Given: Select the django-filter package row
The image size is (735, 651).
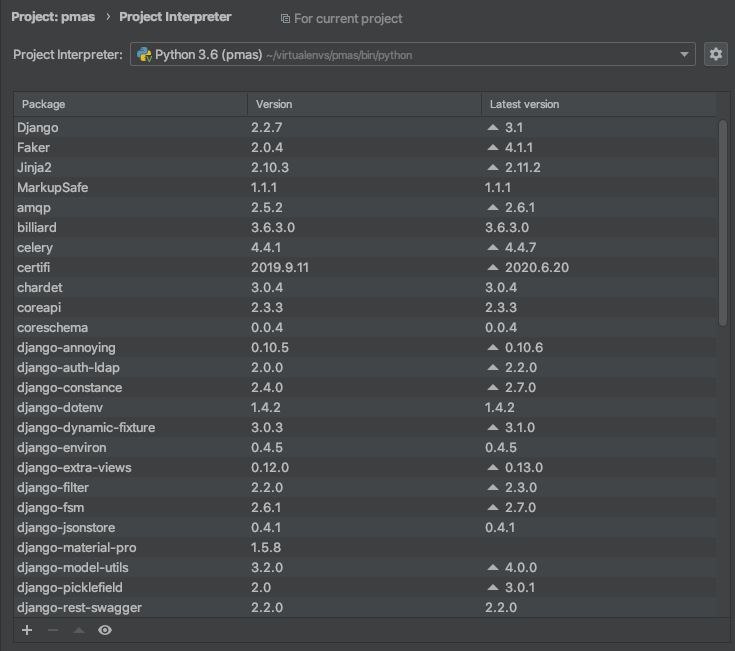Looking at the screenshot, I should pos(365,487).
